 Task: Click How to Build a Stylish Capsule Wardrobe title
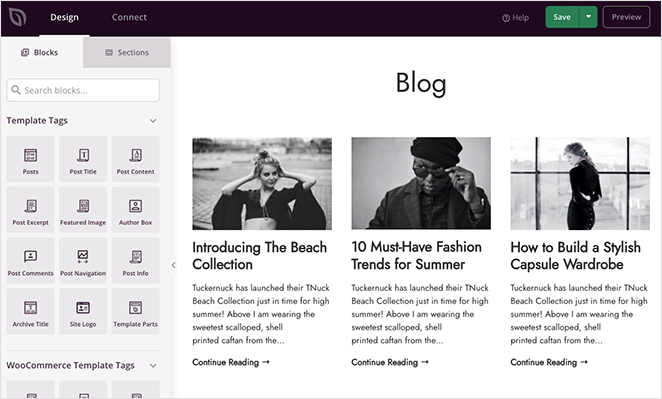575,255
